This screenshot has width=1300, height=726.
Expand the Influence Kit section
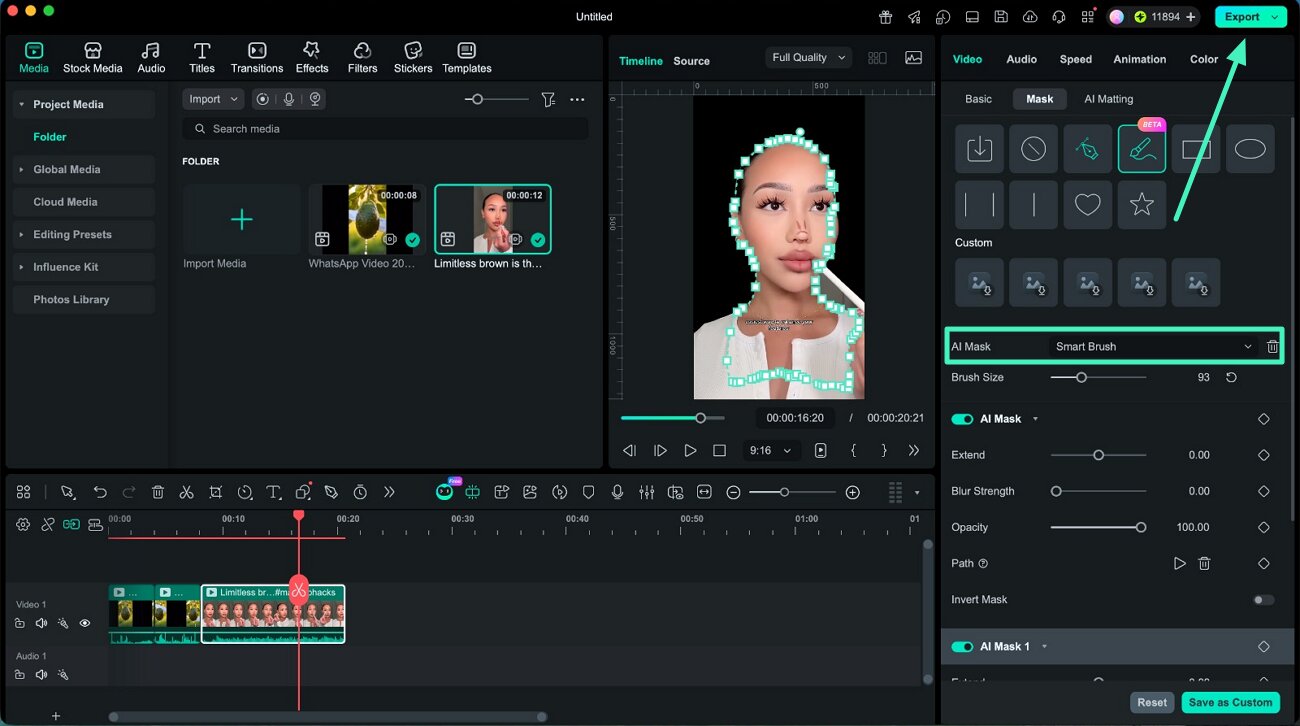[21, 267]
